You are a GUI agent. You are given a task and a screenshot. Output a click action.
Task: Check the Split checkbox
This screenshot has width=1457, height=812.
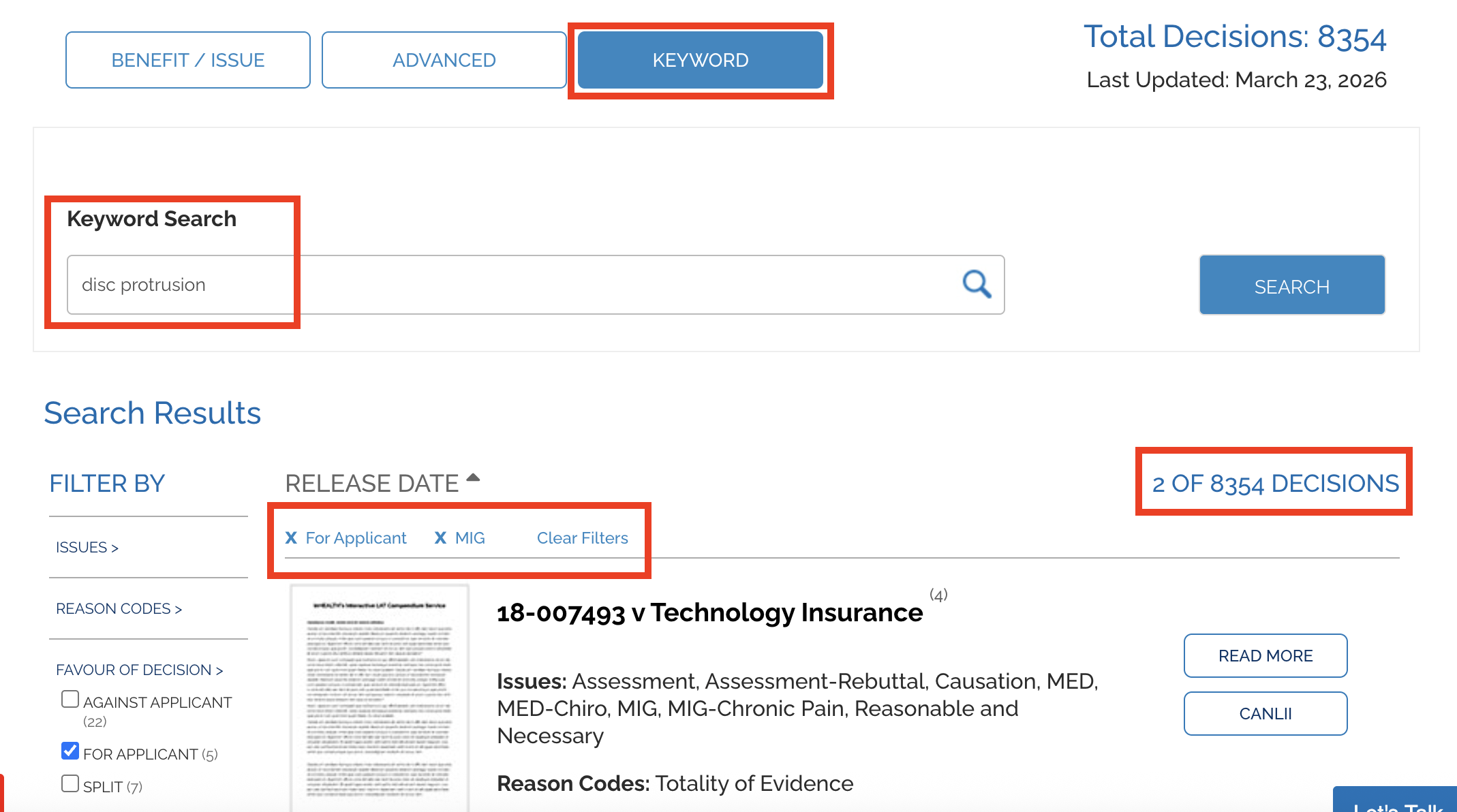click(70, 784)
